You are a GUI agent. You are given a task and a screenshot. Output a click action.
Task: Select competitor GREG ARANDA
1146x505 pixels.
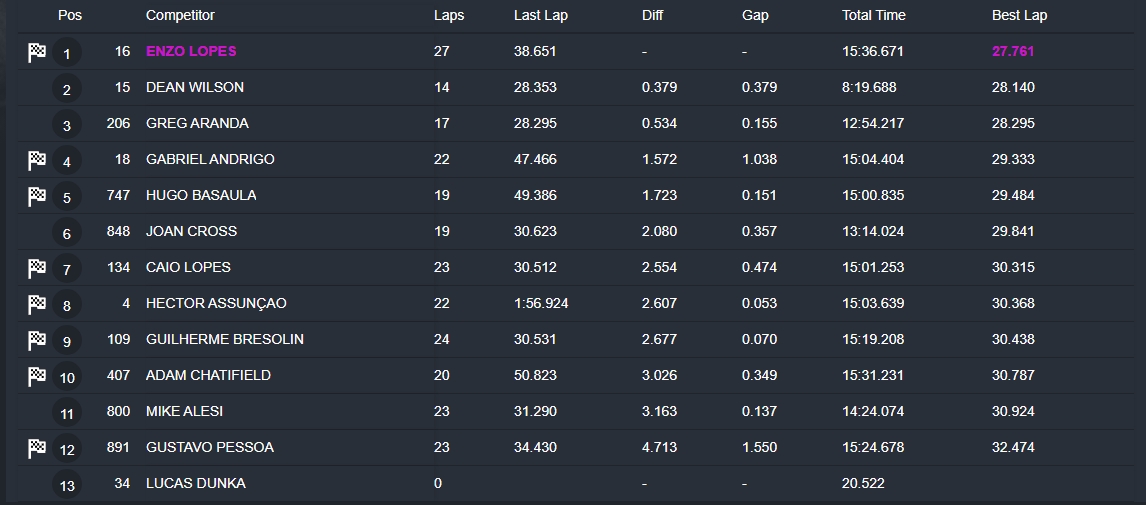(197, 123)
